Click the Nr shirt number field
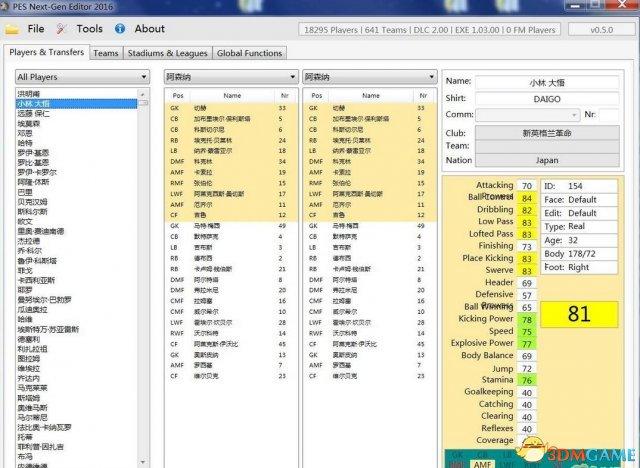Viewport: 640px width, 468px height. [609, 115]
